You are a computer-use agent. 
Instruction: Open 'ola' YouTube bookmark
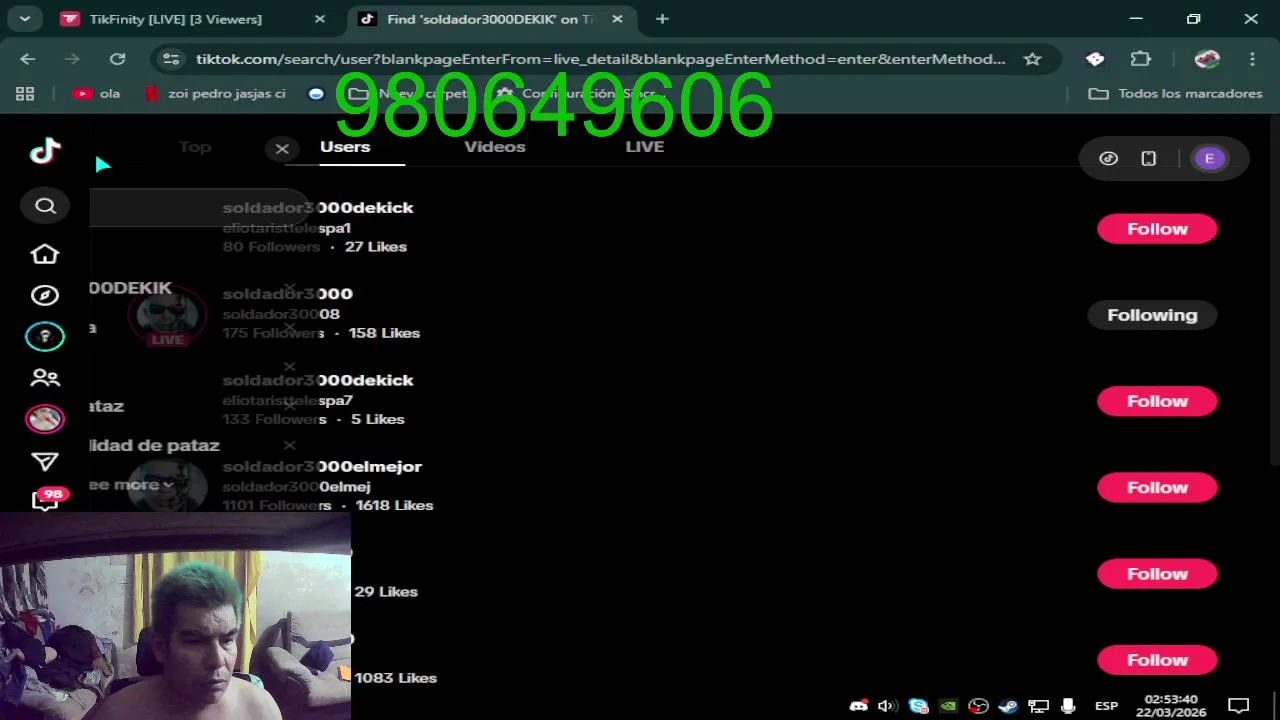(x=97, y=93)
